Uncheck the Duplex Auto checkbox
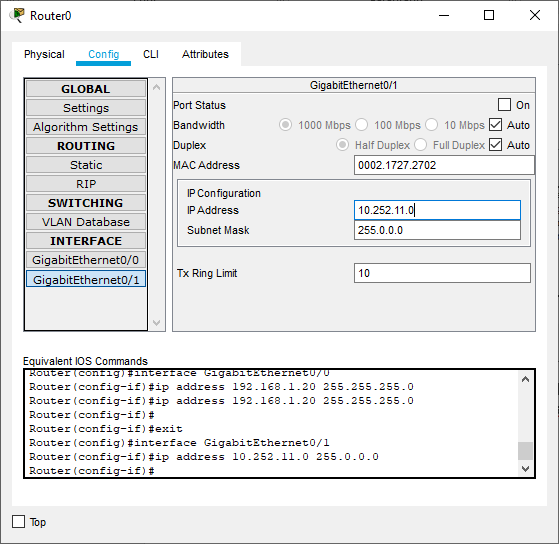 click(496, 145)
